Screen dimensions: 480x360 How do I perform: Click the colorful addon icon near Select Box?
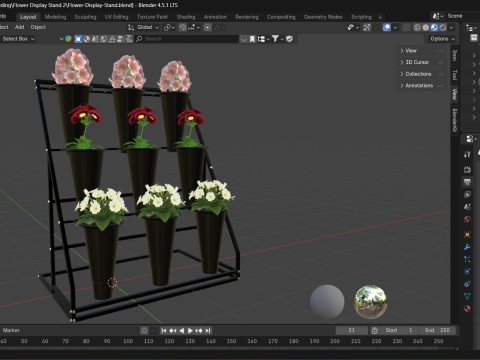pos(68,39)
